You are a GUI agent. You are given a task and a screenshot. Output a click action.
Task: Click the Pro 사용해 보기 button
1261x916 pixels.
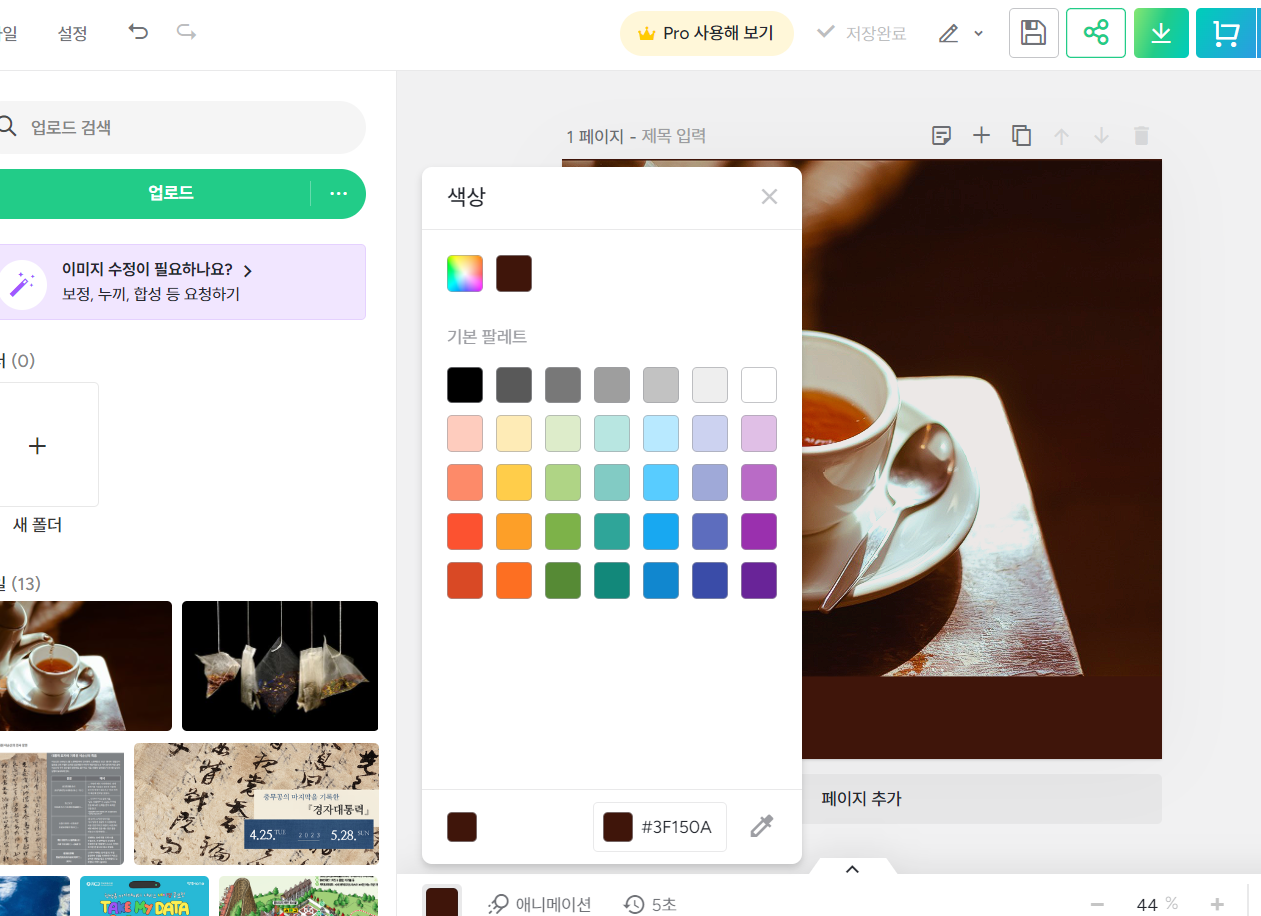point(707,33)
